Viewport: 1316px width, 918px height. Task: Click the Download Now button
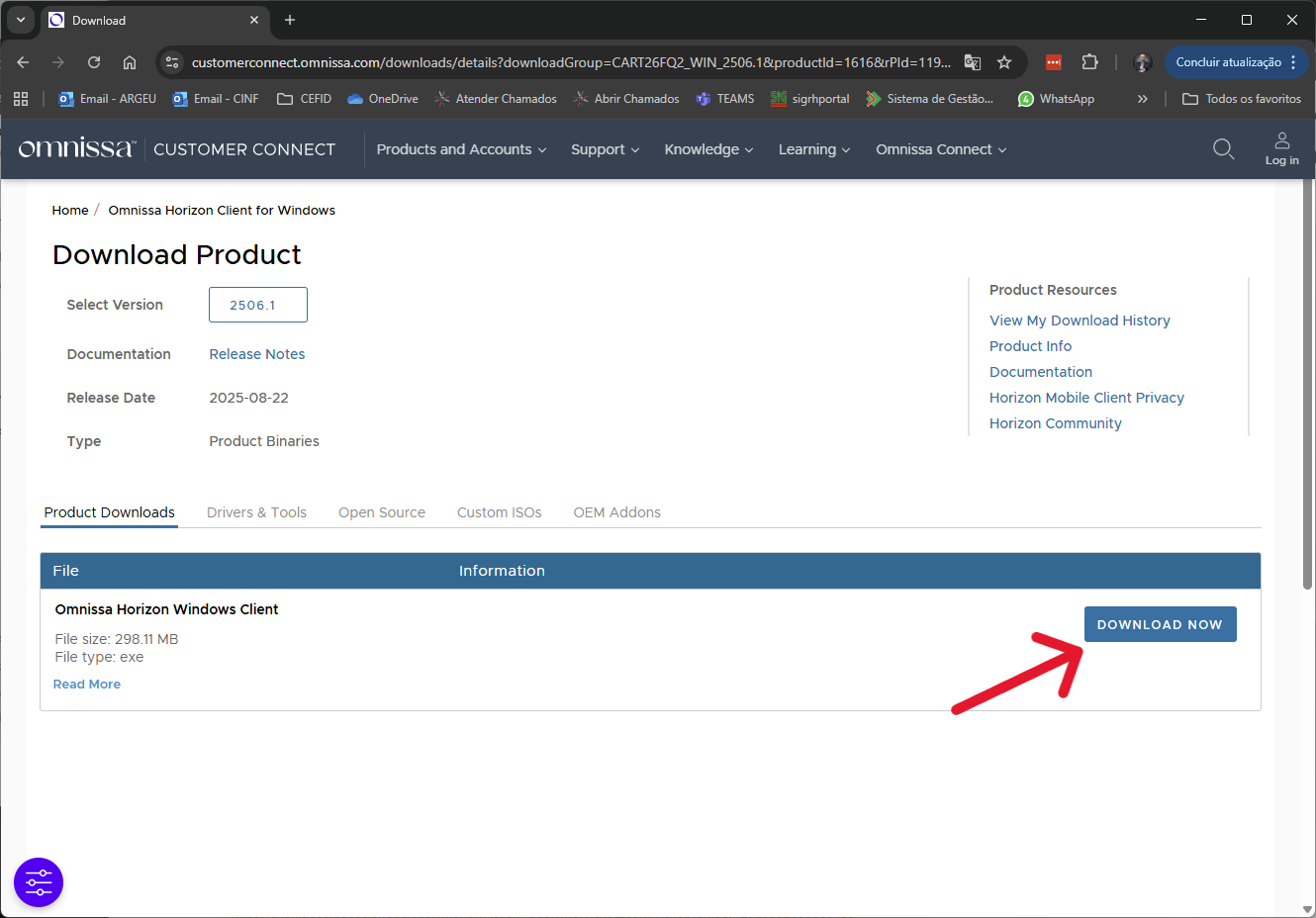click(x=1160, y=624)
